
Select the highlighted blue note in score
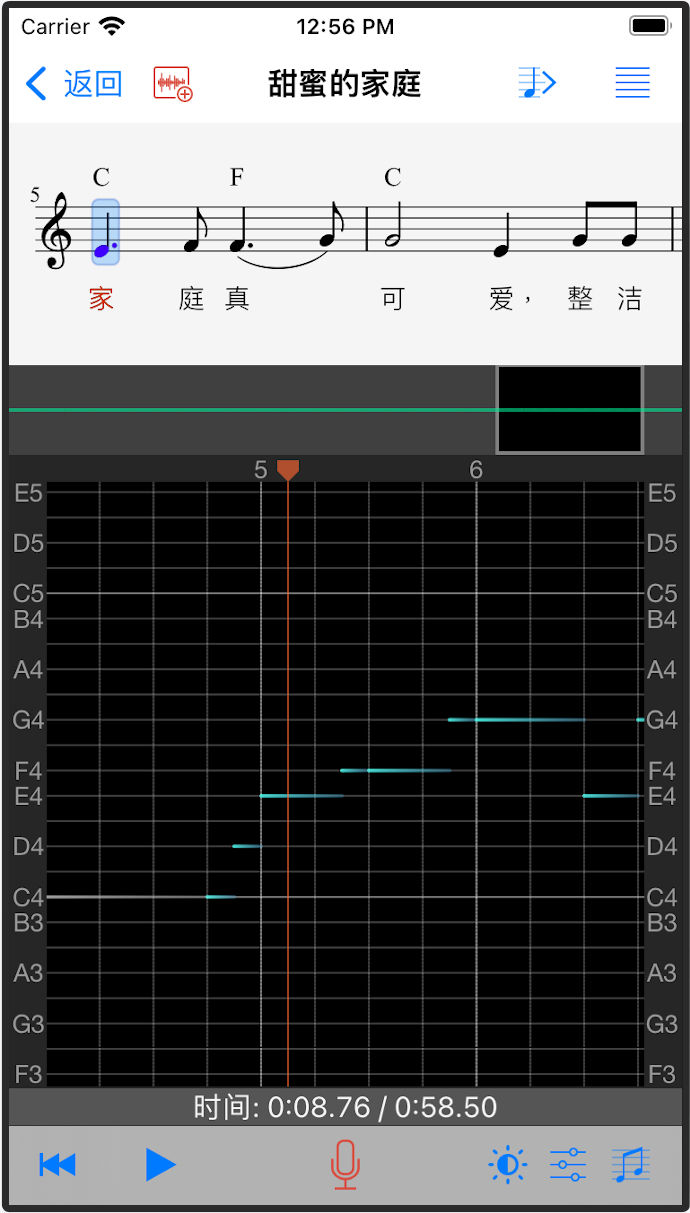(105, 232)
